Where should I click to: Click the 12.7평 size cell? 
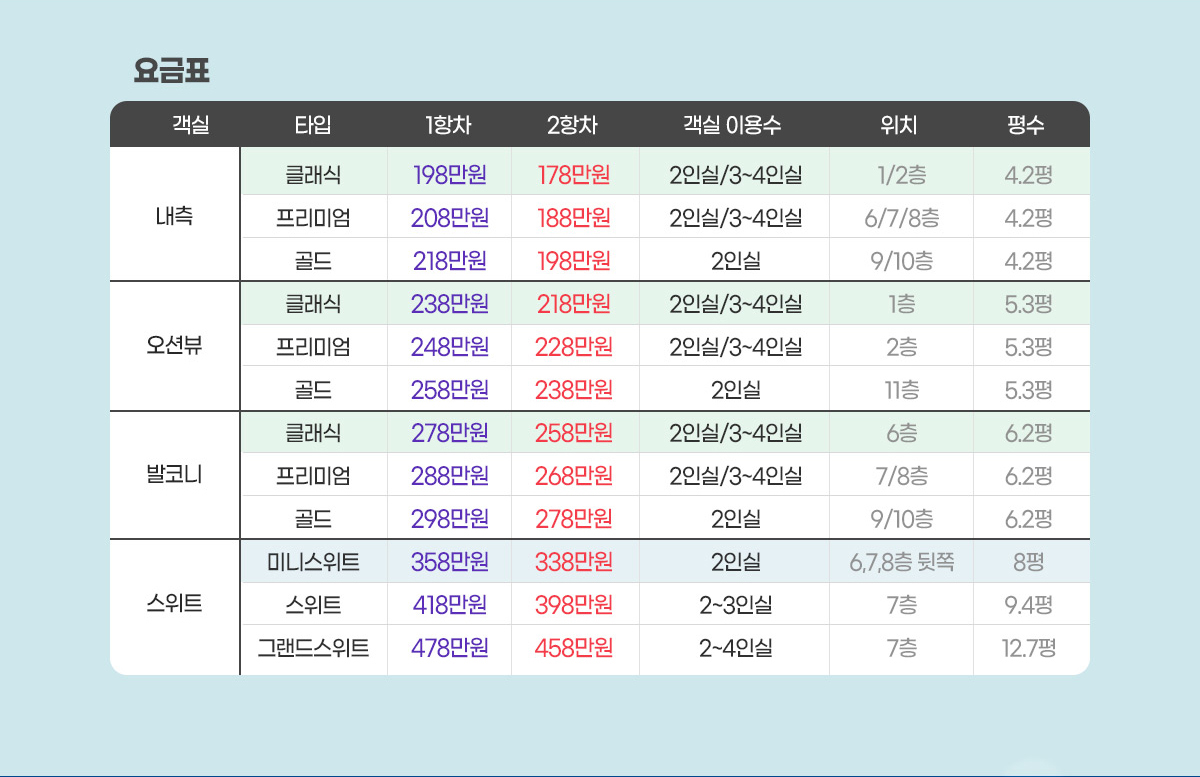pyautogui.click(x=1029, y=648)
